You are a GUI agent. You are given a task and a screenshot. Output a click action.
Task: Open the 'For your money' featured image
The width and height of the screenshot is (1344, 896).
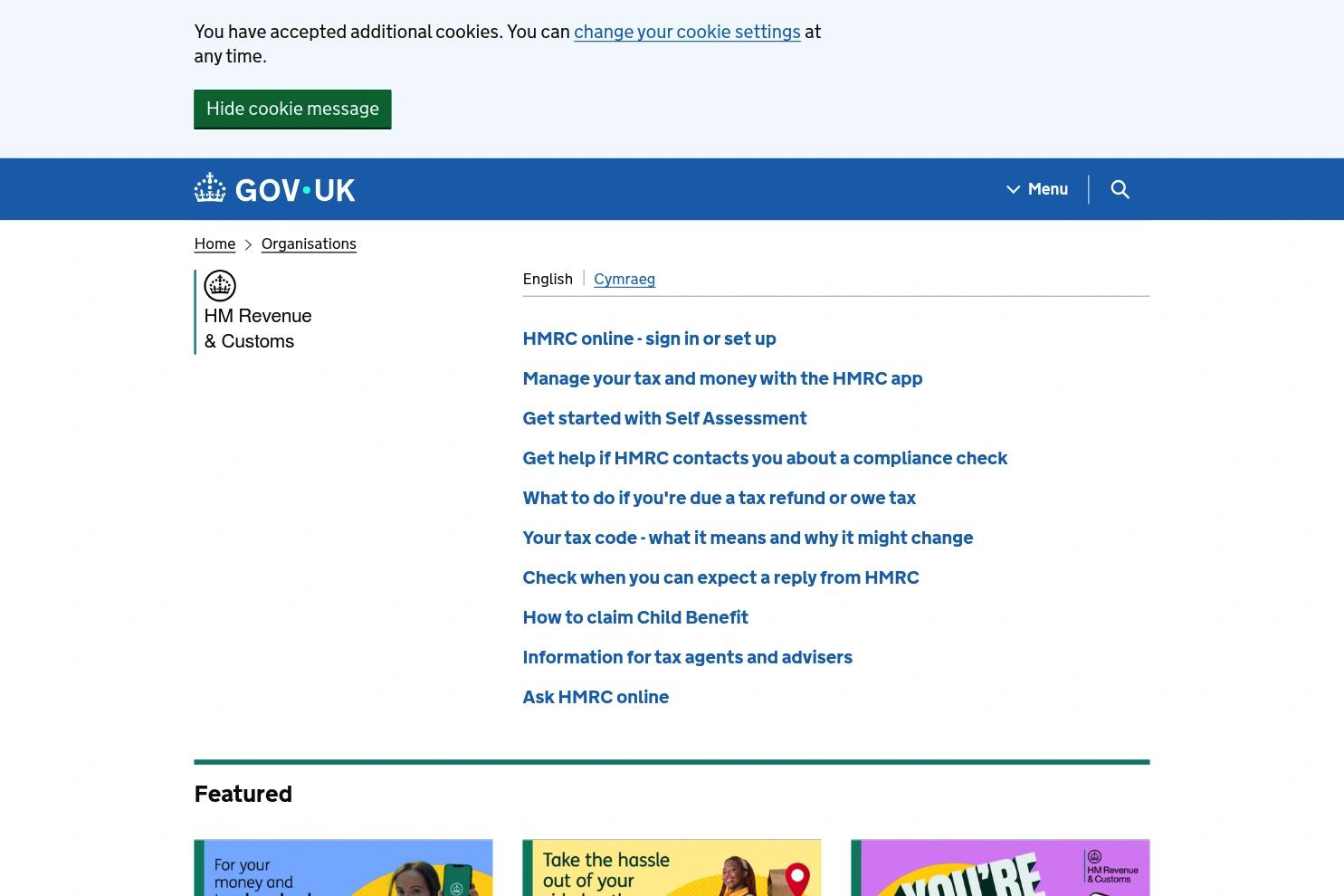(343, 868)
